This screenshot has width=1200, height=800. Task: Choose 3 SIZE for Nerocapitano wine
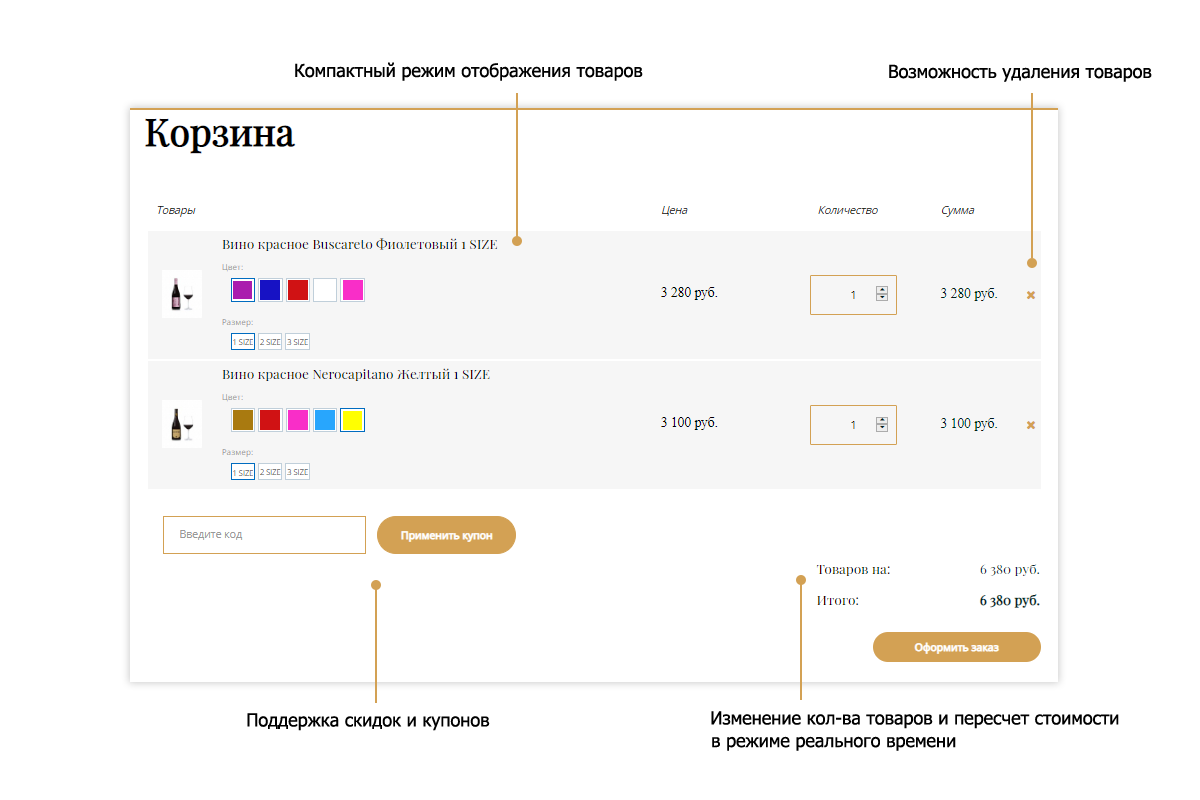(x=297, y=472)
